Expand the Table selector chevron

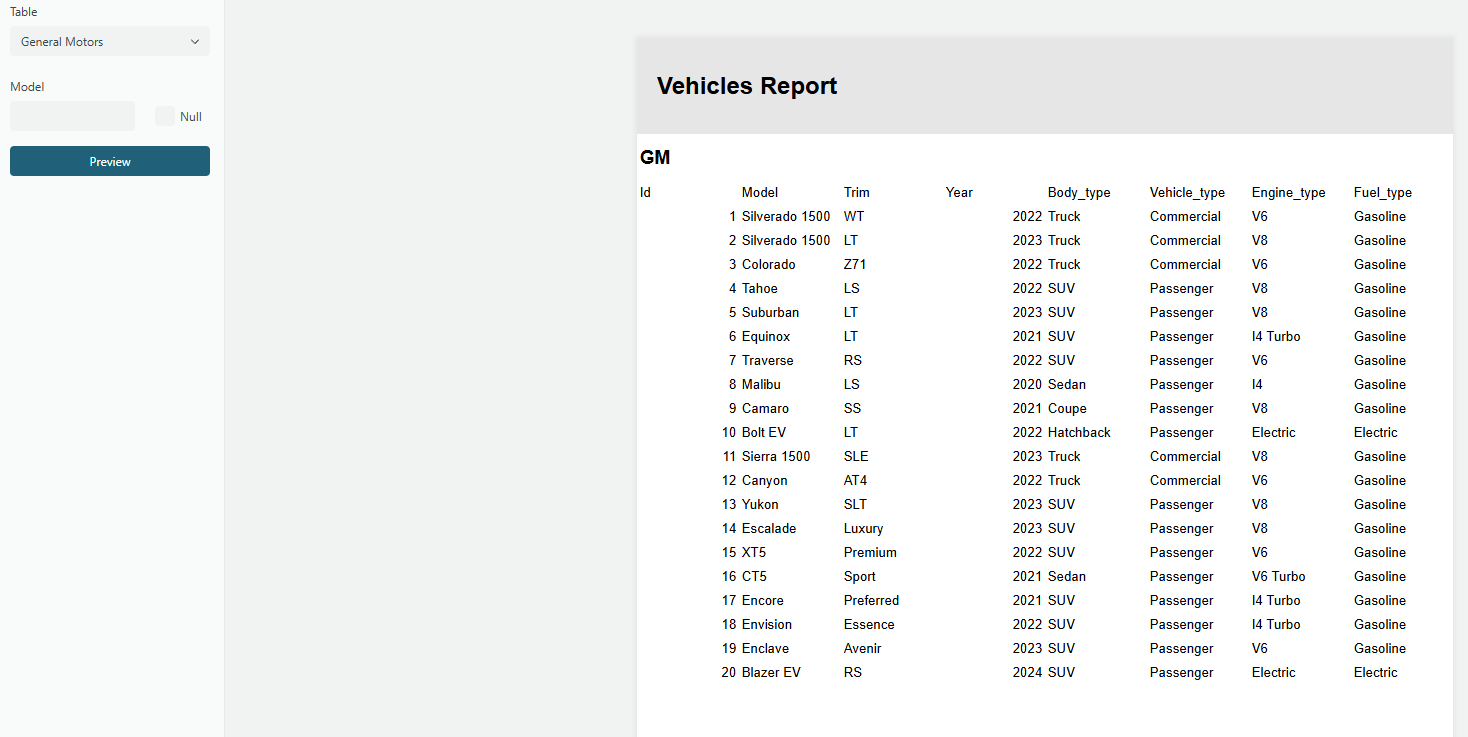[x=196, y=41]
